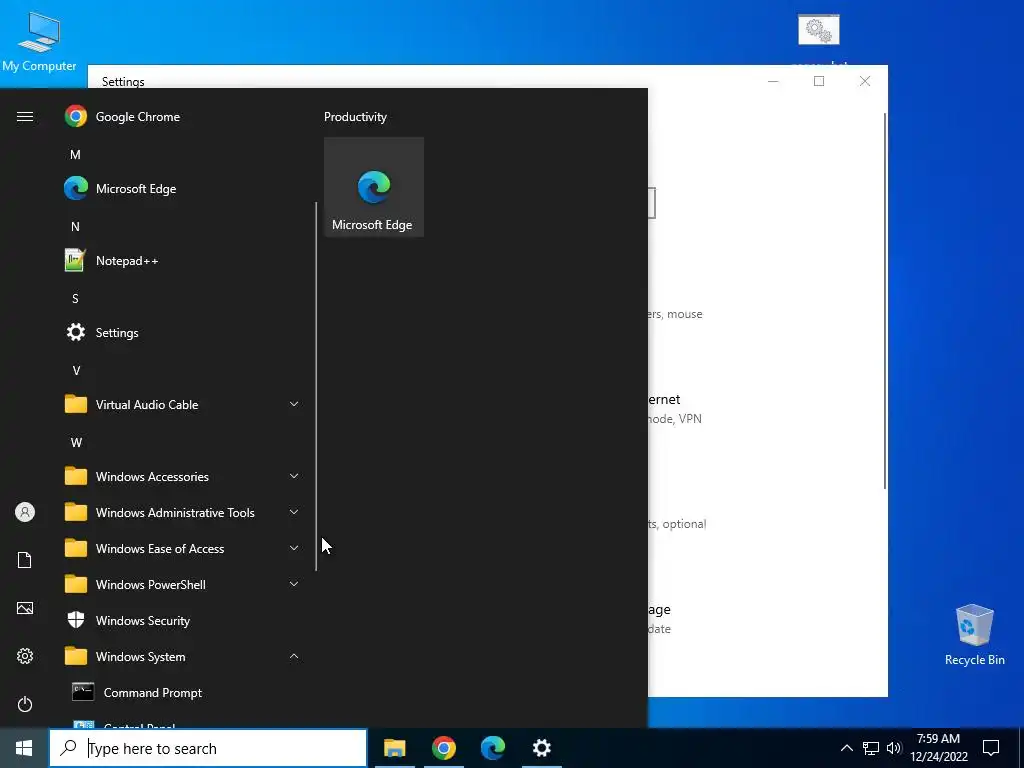Jump to letter N section header
This screenshot has height=768, width=1024.
(x=75, y=227)
